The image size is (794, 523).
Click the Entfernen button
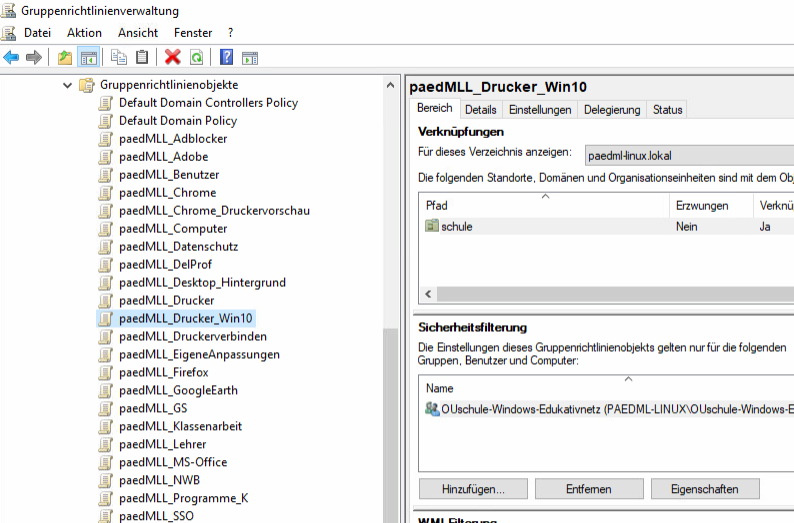point(588,489)
